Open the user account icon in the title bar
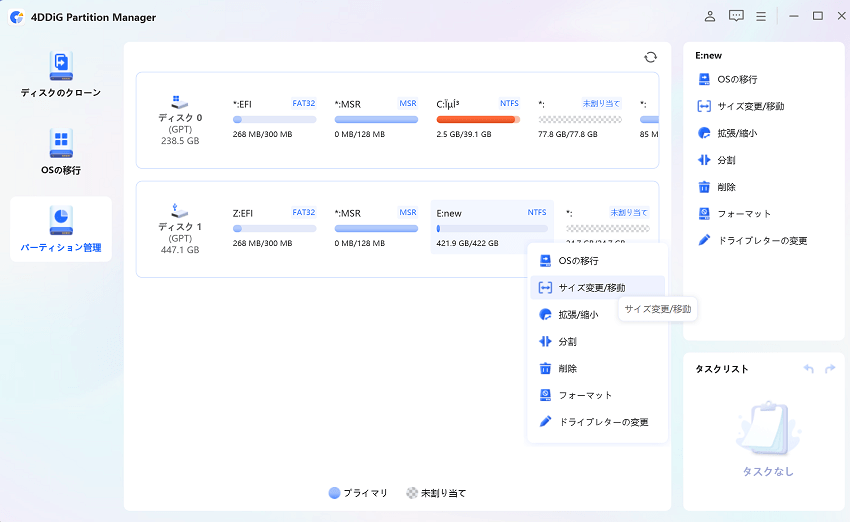Image resolution: width=850 pixels, height=522 pixels. [x=710, y=16]
